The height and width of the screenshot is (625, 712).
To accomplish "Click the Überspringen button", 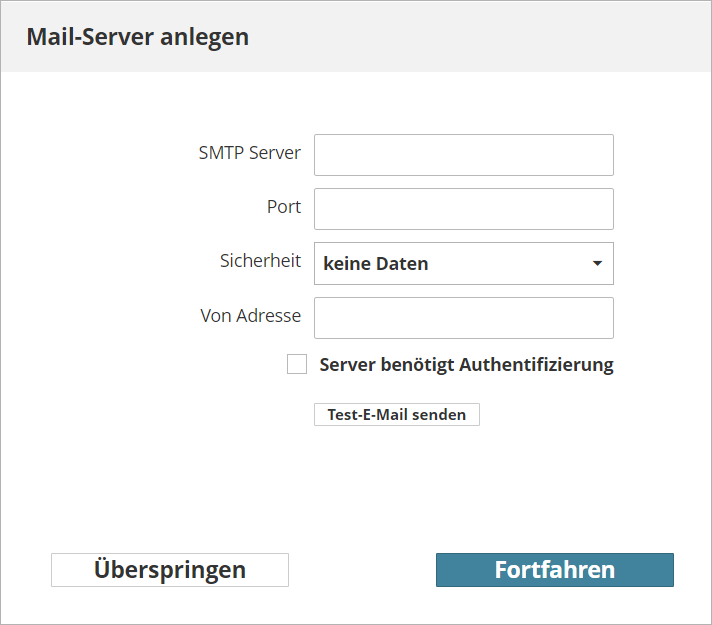I will (x=170, y=570).
